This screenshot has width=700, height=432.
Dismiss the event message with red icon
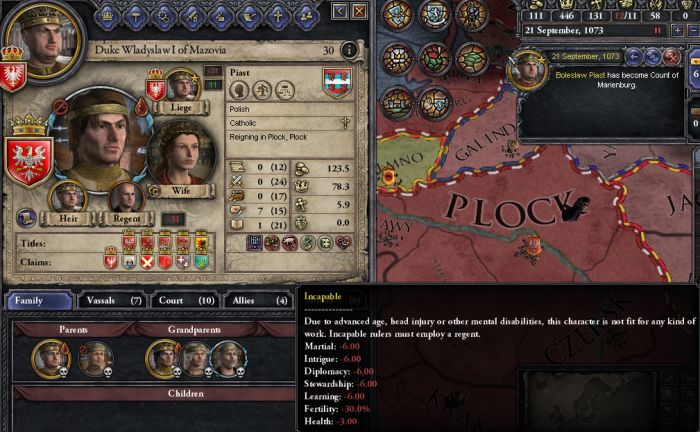coord(671,57)
